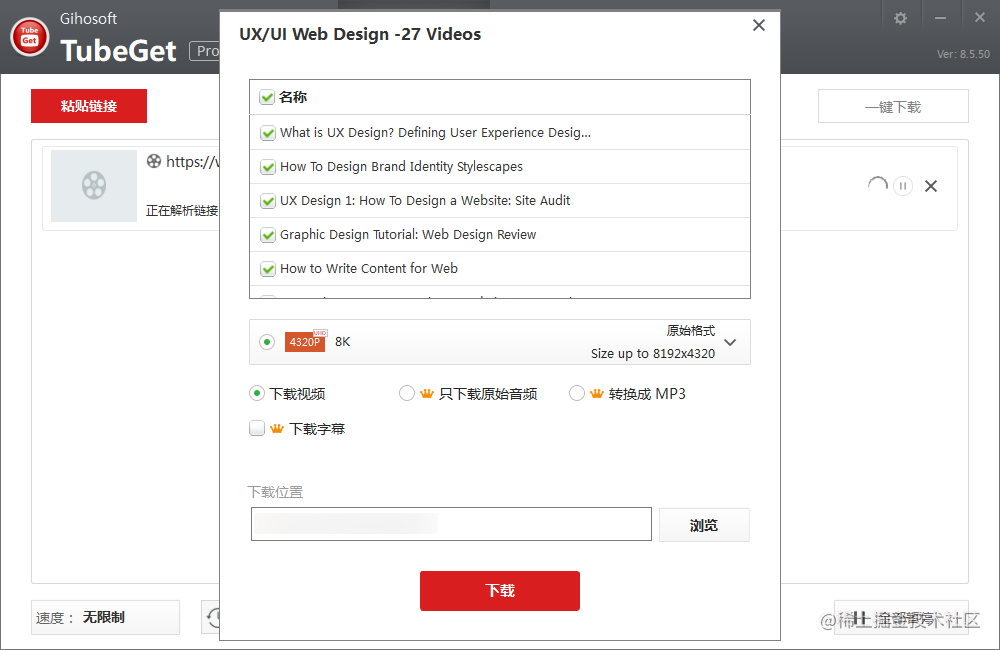The width and height of the screenshot is (1000, 650).
Task: Click the TubeGet app logo
Action: point(30,37)
